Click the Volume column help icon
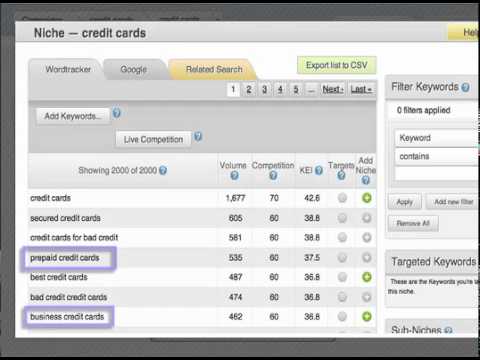Viewport: 480px width, 360px height. click(x=234, y=175)
